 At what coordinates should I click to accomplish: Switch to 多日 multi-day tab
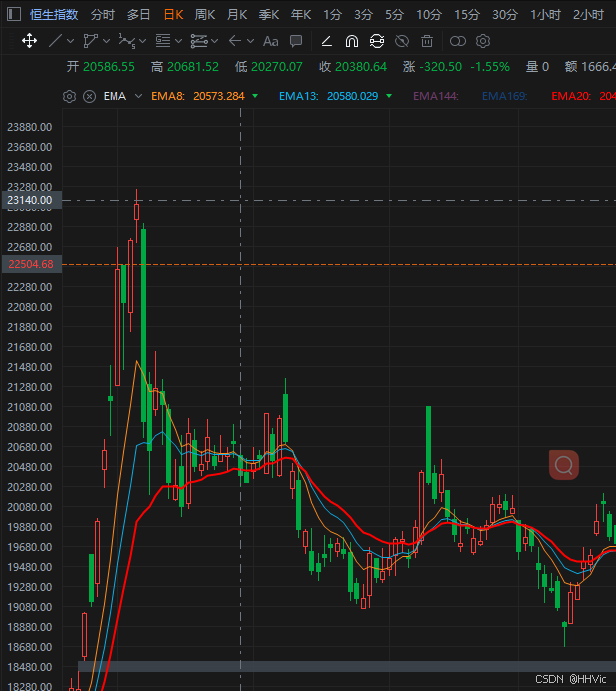click(138, 15)
